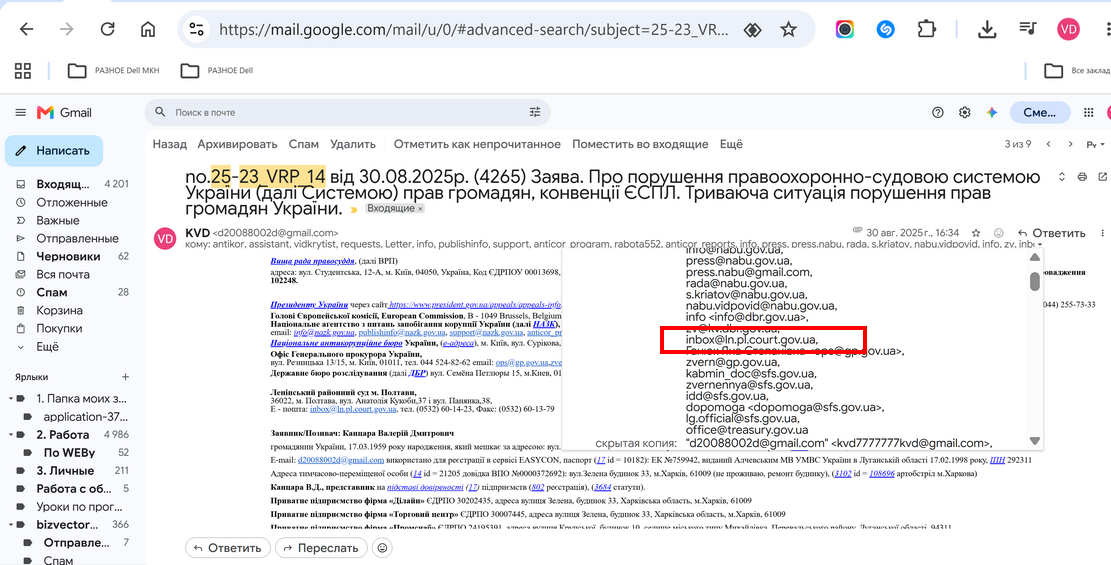
Task: Open the РАЗНОЕ Dell МКН bookmark folder
Action: pyautogui.click(x=113, y=70)
